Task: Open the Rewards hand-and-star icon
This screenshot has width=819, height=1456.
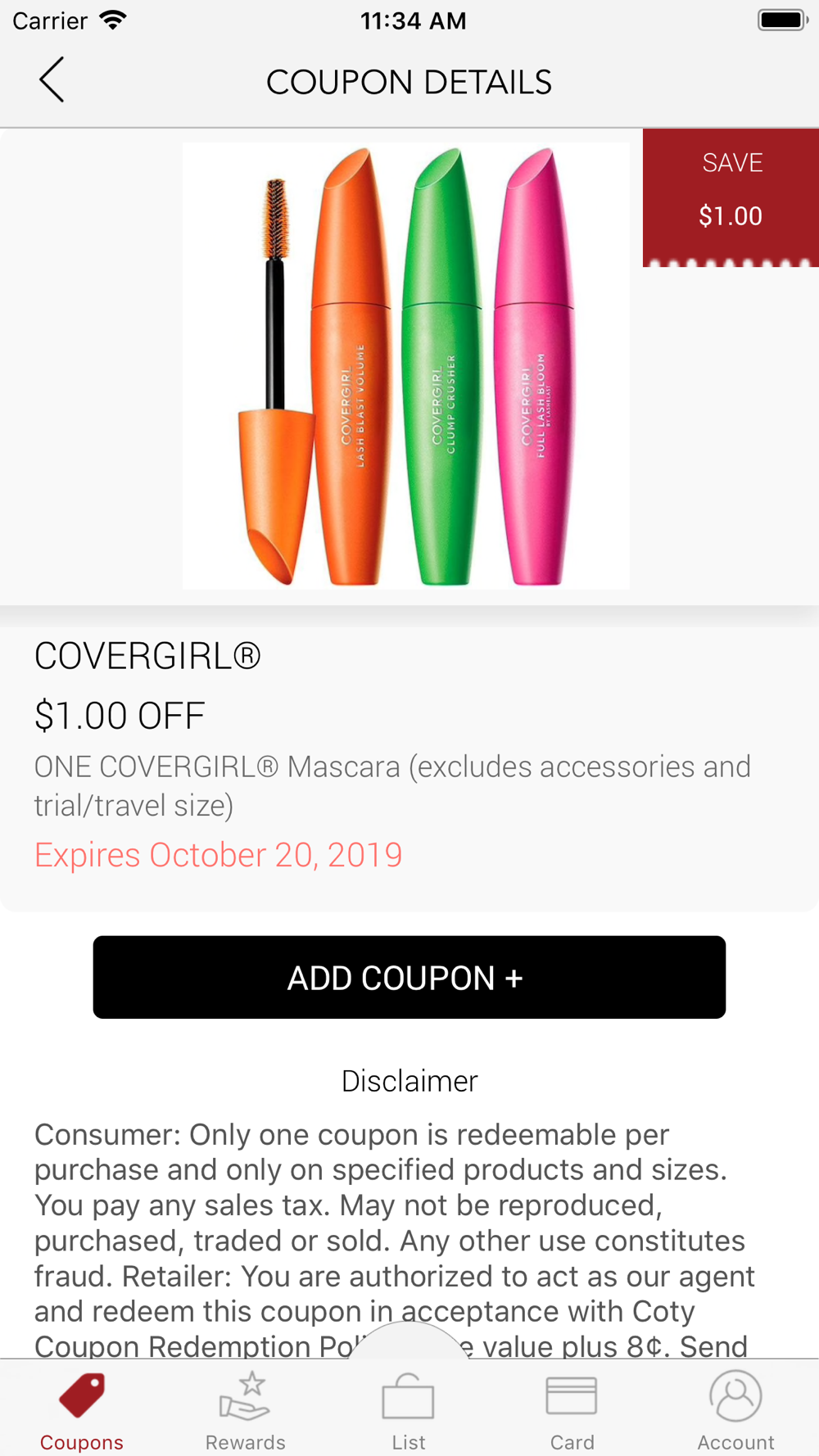Action: (x=245, y=1395)
